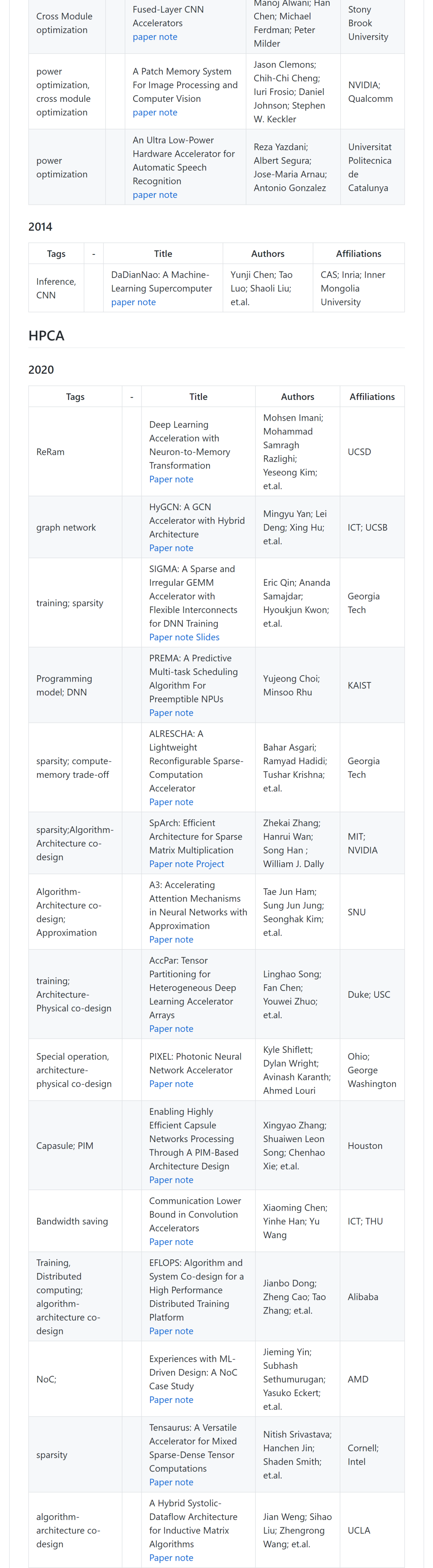Click the HPCA section heading
433x1568 pixels.
(x=46, y=335)
